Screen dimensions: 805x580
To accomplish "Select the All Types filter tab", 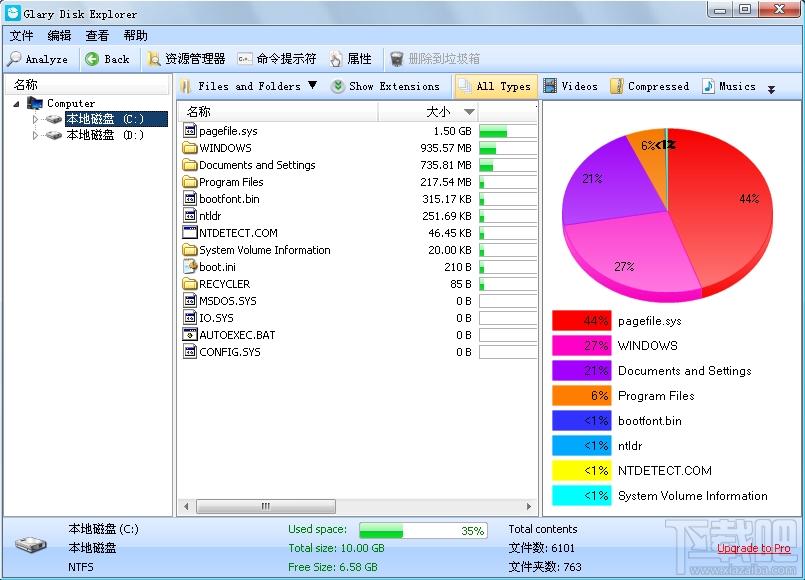I will (x=495, y=86).
